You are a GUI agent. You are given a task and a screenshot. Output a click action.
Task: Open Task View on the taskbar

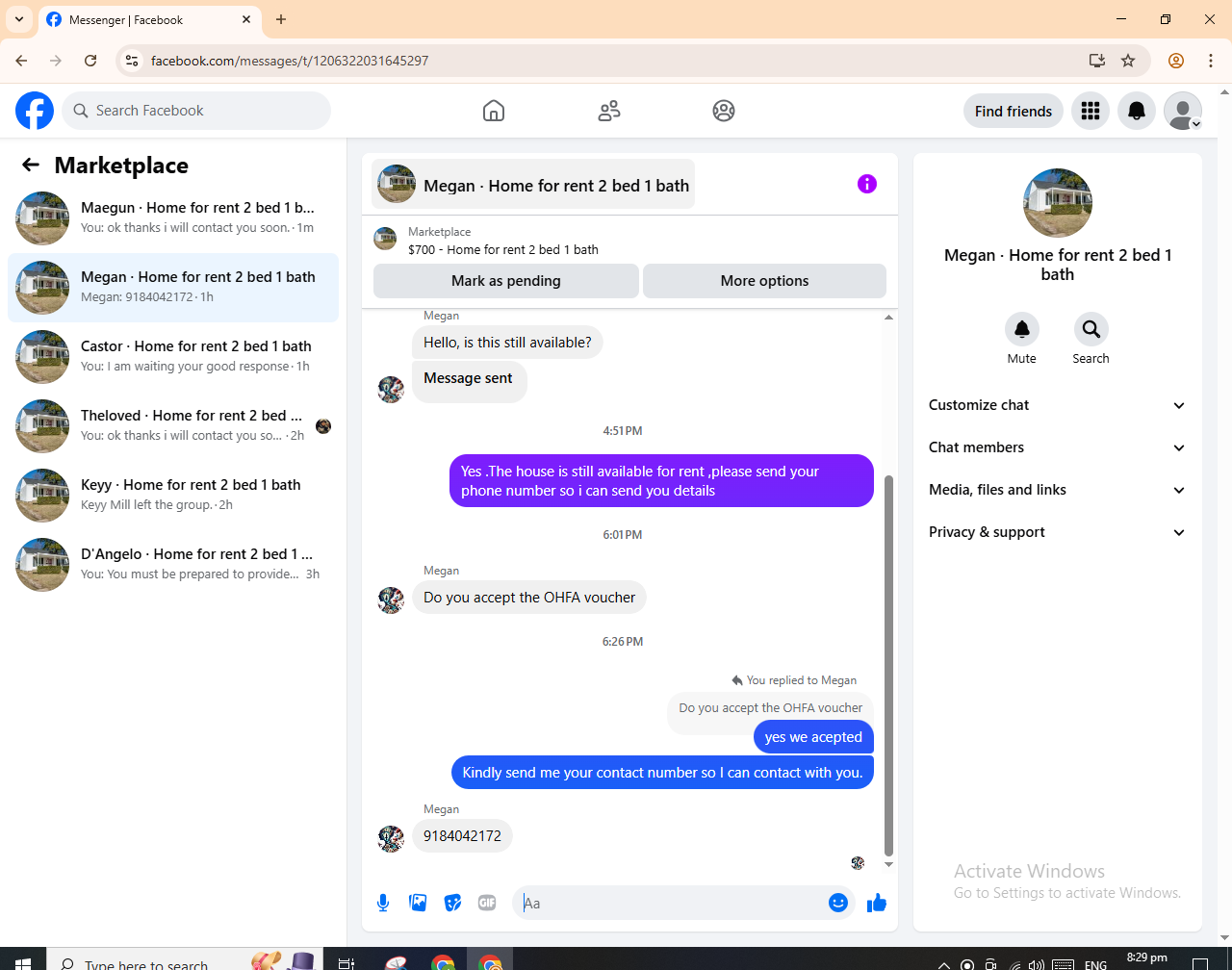346,961
